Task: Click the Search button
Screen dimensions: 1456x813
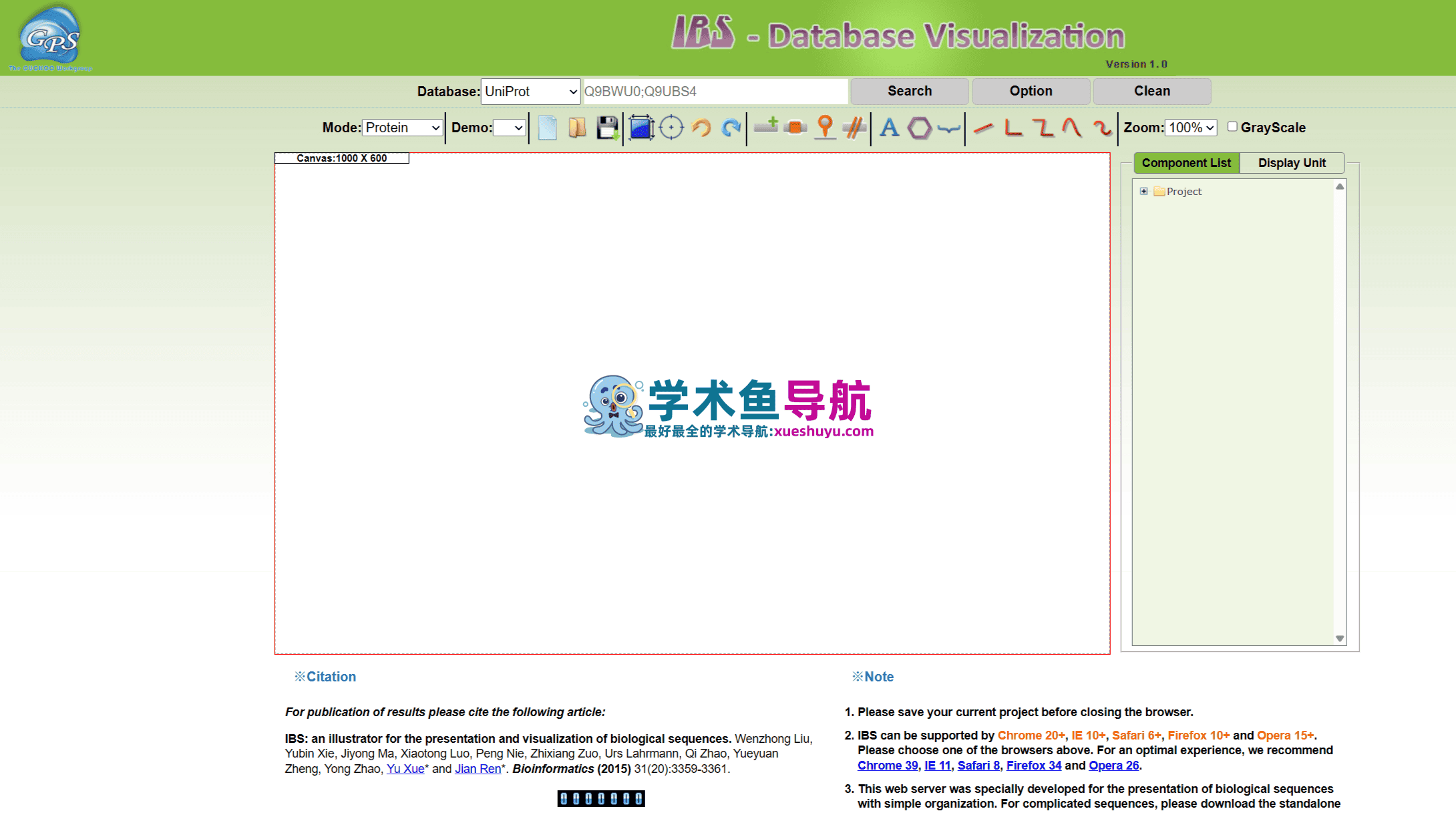Action: click(910, 91)
